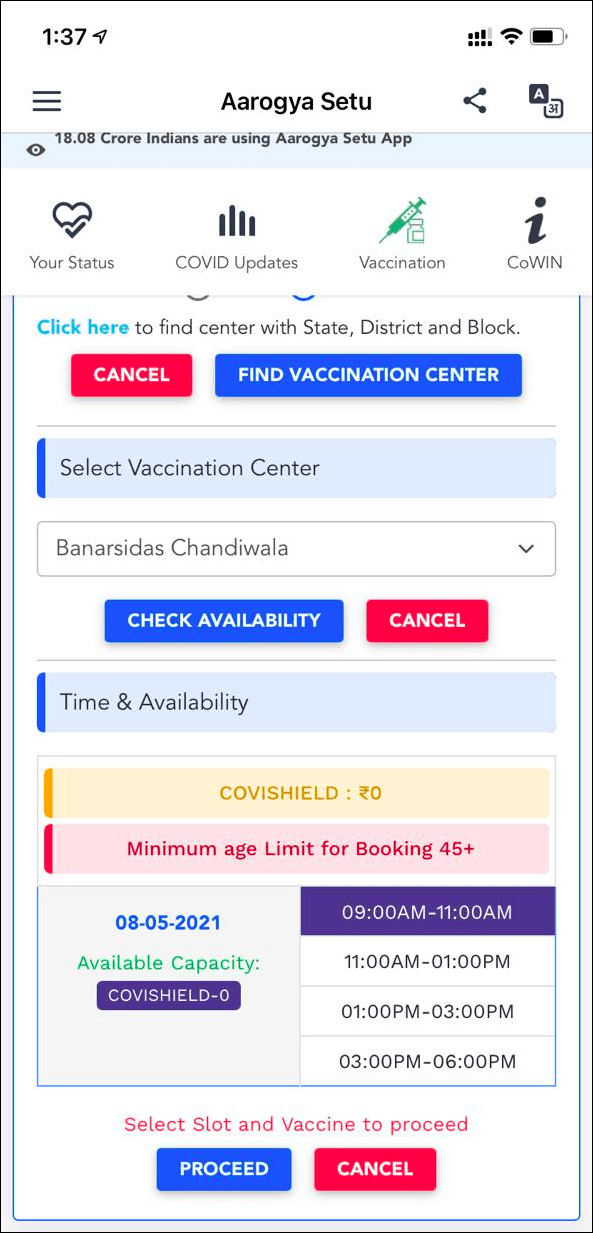Image resolution: width=593 pixels, height=1233 pixels.
Task: Select the Vaccination syringe icon
Action: (x=402, y=220)
